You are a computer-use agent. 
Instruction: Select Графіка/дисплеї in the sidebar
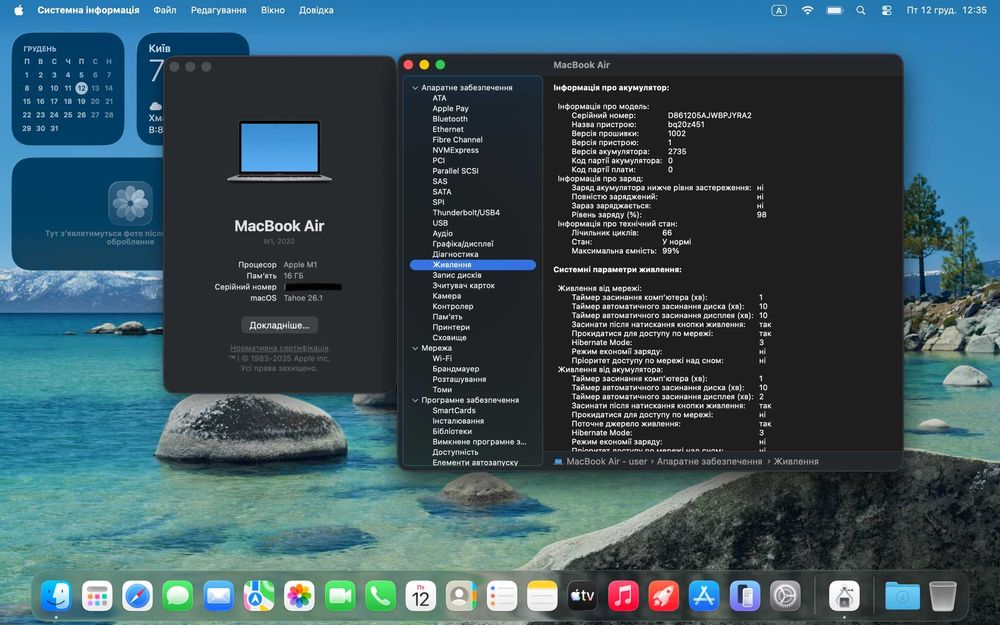pyautogui.click(x=463, y=244)
